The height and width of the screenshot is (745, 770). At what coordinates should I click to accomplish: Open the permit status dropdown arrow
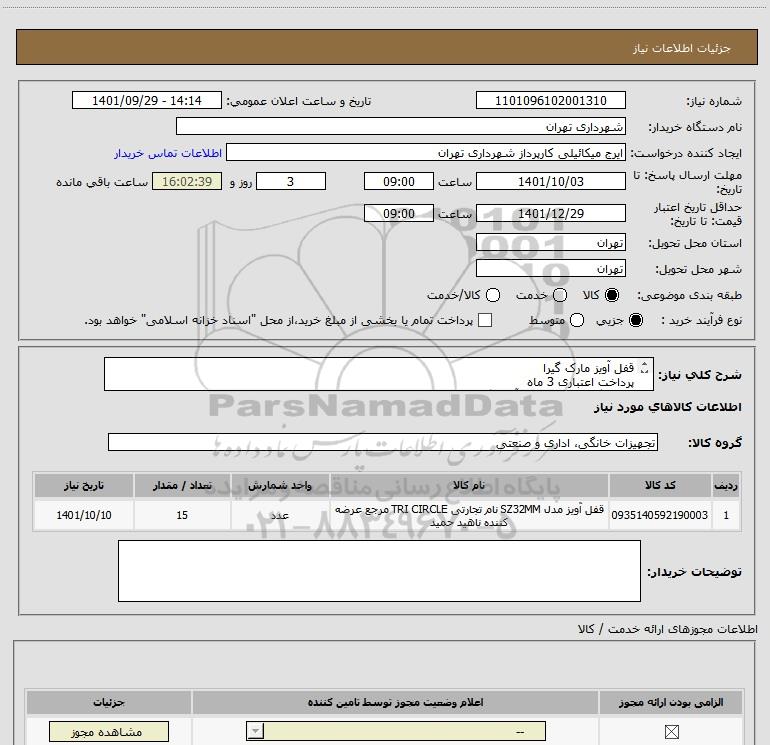pyautogui.click(x=255, y=731)
